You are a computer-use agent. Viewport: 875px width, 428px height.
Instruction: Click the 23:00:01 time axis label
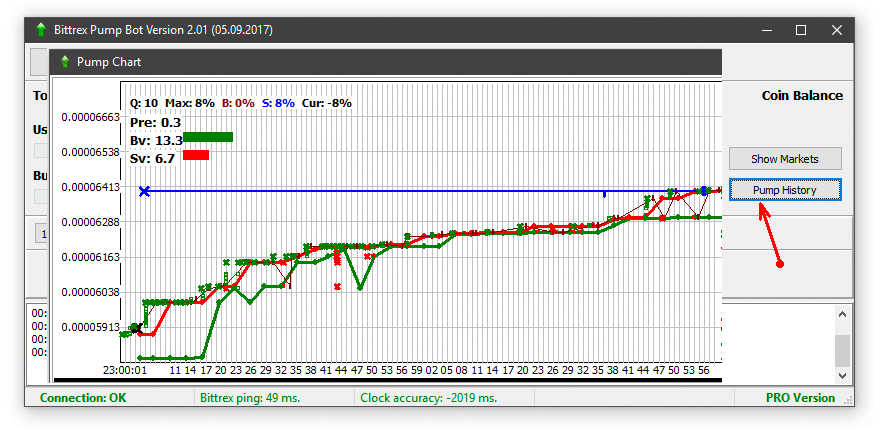click(124, 370)
